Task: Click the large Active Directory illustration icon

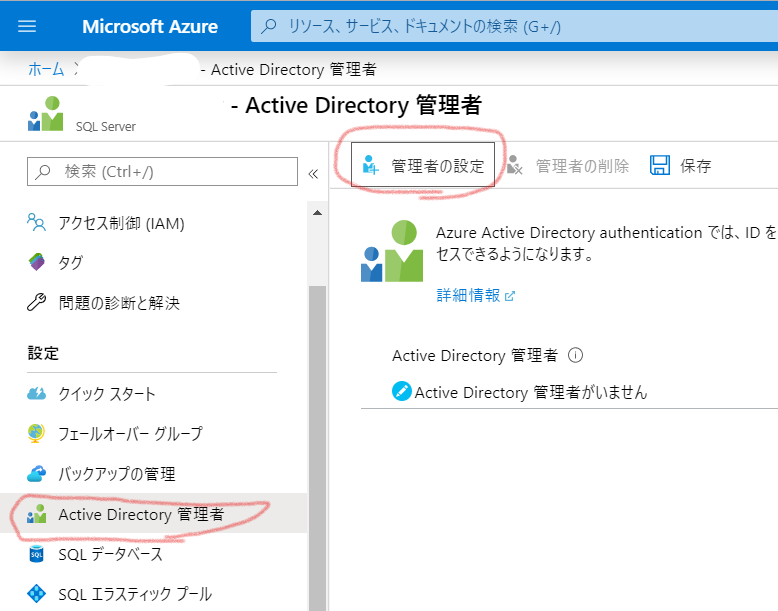Action: (x=392, y=251)
